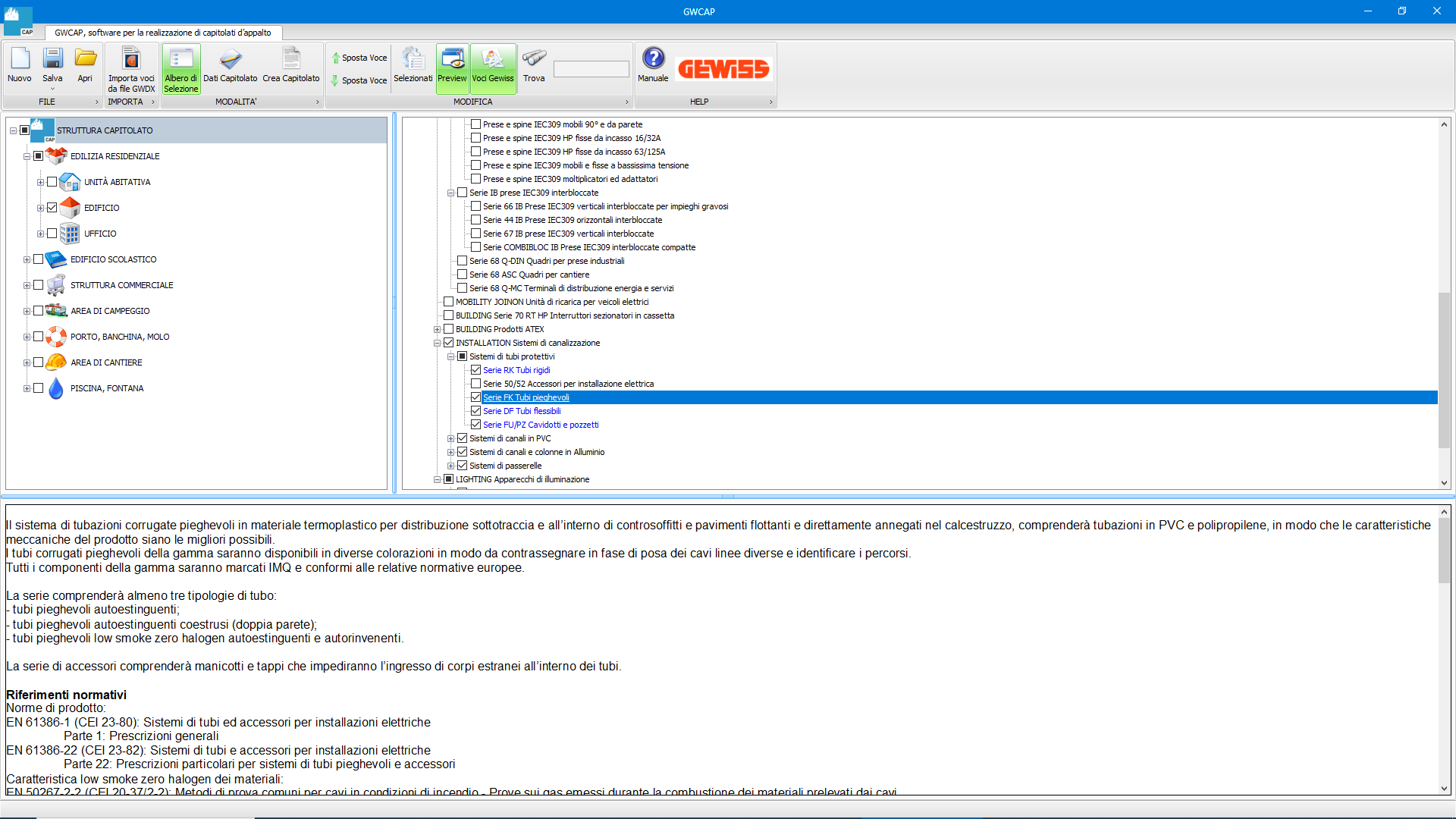Click tree panel vertical scrollbar thumb
Viewport: 1456px width, 819px height.
tap(1444, 370)
